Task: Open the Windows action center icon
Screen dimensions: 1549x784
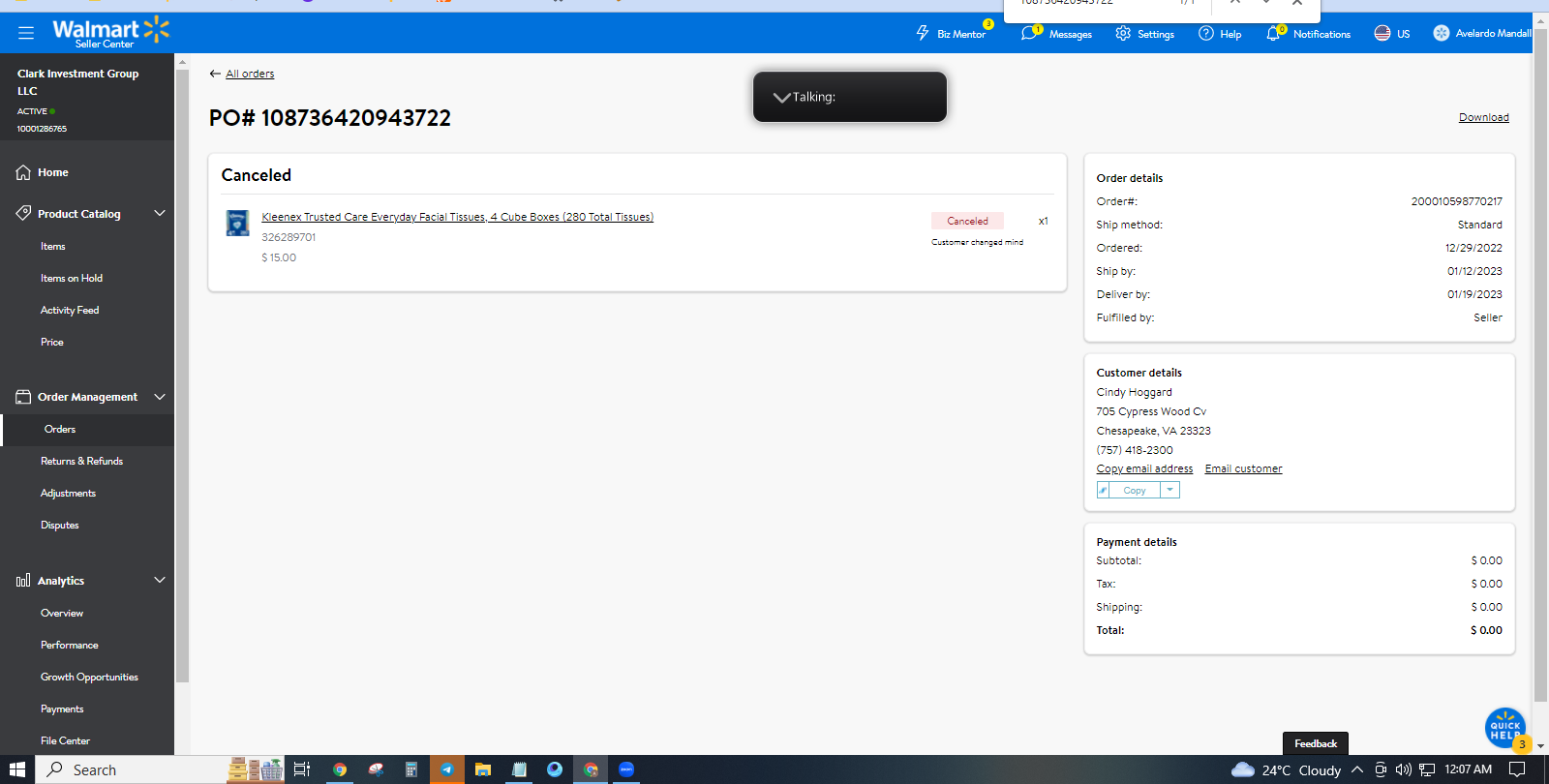Action: coord(1517,769)
